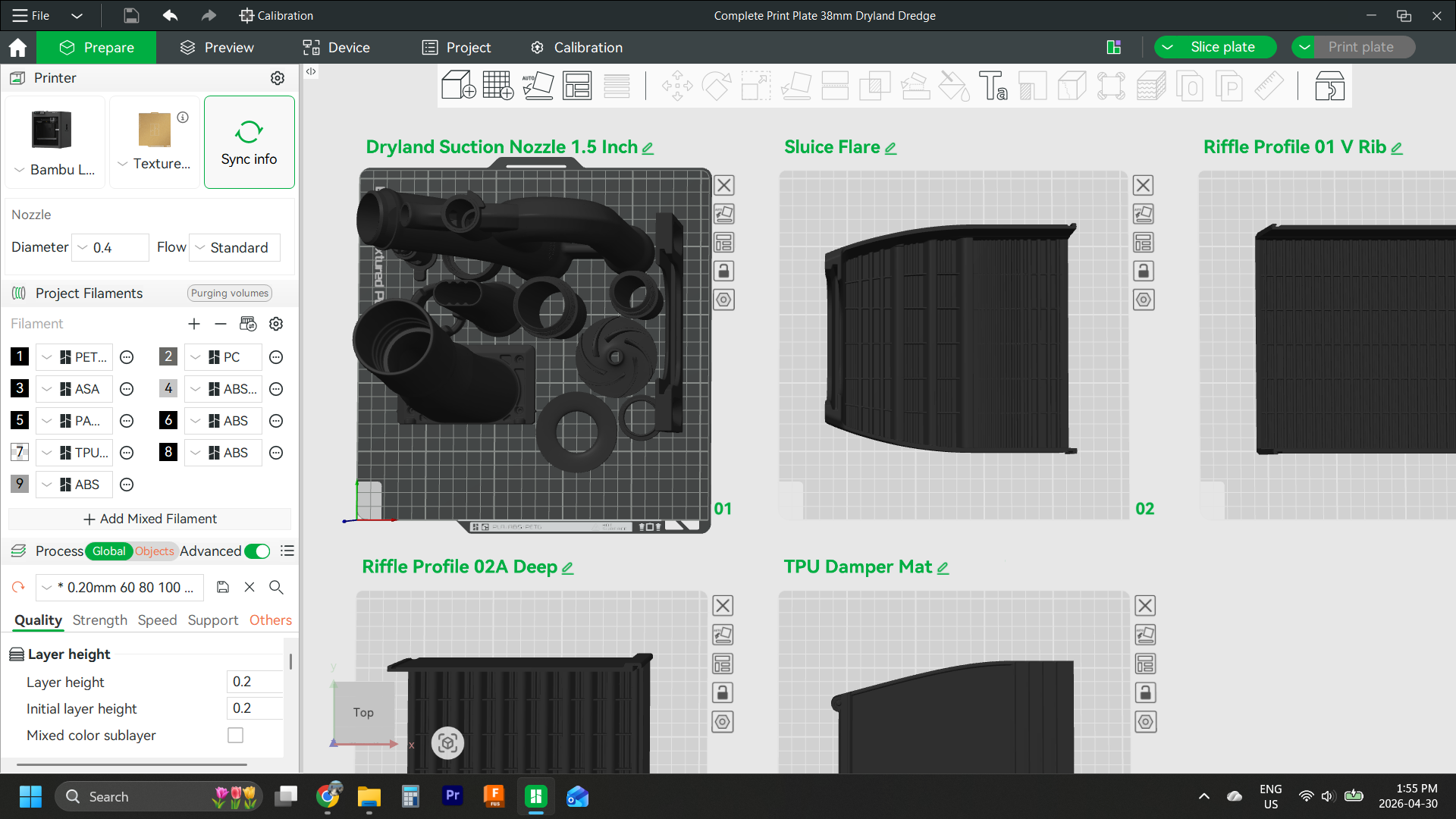Expand filament 1 PETG dropdown
The image size is (1456, 819).
point(48,356)
